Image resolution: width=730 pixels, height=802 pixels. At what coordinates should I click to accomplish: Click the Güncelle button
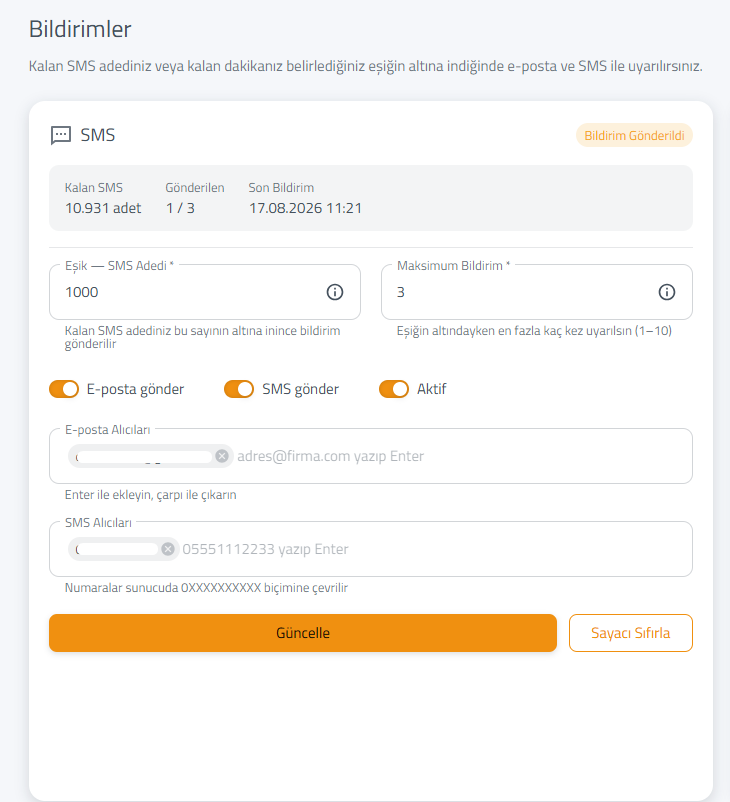[303, 633]
